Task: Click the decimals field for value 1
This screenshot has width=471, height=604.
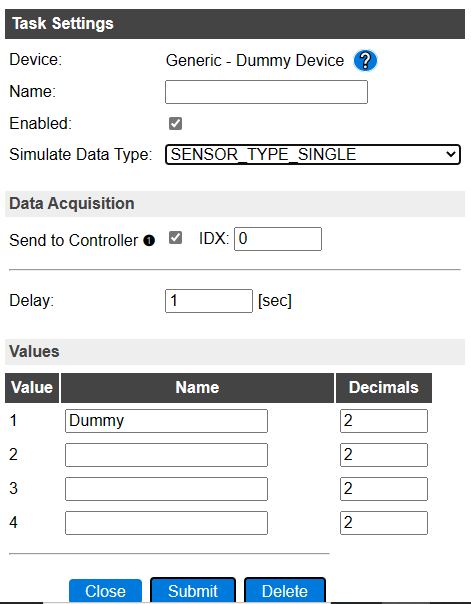Action: pyautogui.click(x=384, y=421)
